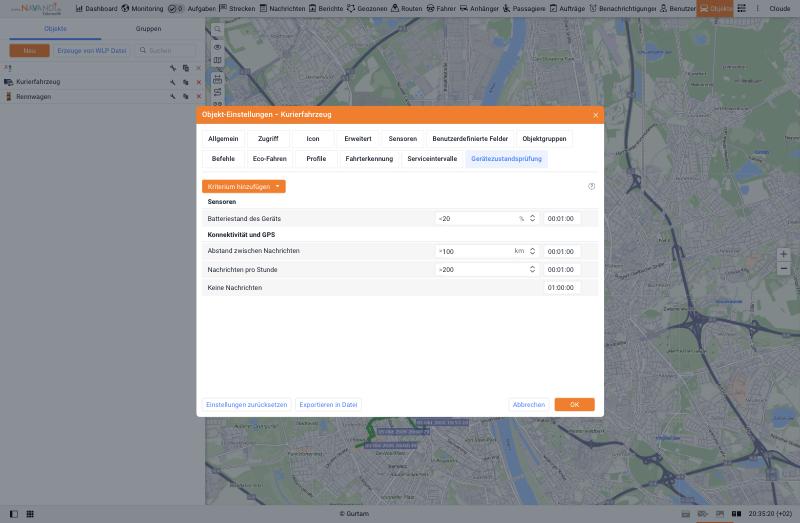Open the apps grid icon in top bar
Screen dimensions: 800x523
[x=741, y=8]
